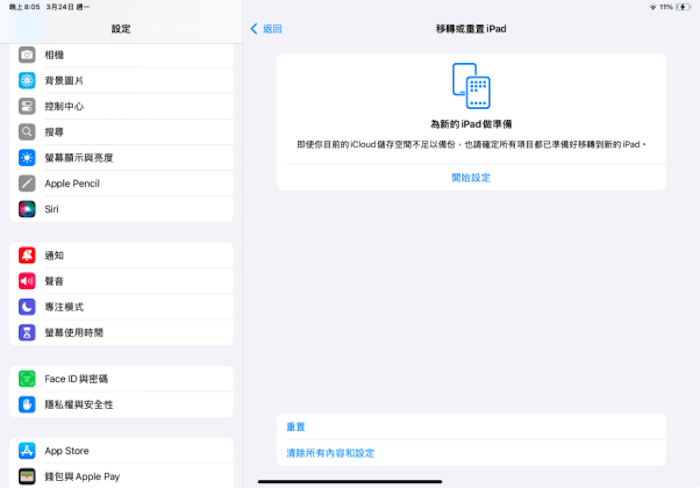
Task: Select the 錢包與 Apple Pay label
Action: coord(82,476)
